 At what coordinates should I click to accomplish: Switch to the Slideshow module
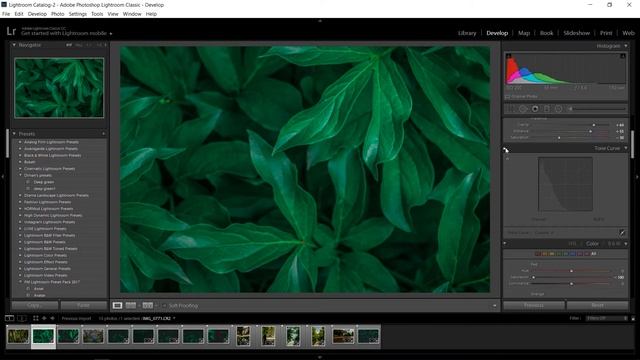point(576,33)
